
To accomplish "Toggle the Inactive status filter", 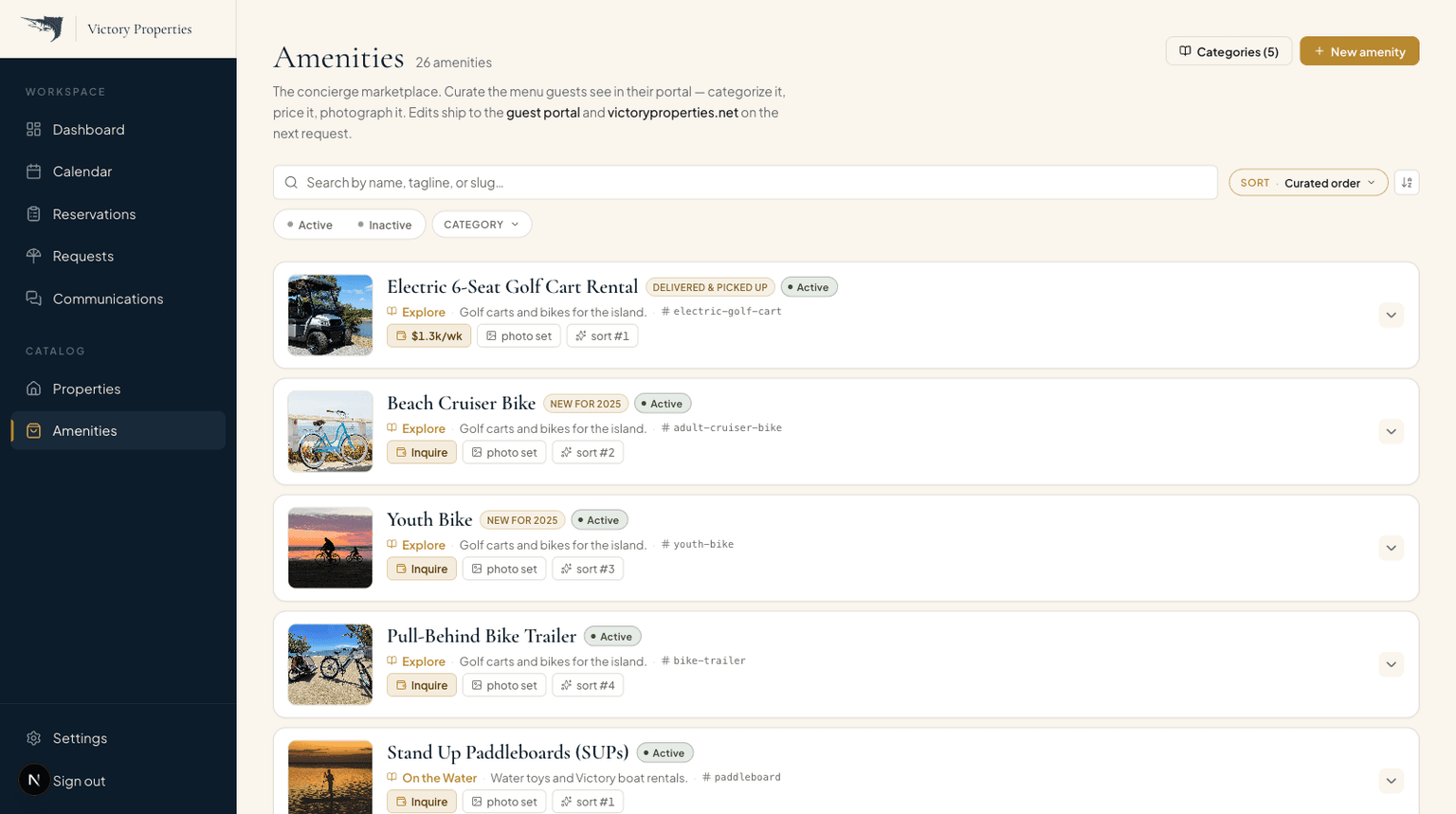I will click(x=385, y=225).
